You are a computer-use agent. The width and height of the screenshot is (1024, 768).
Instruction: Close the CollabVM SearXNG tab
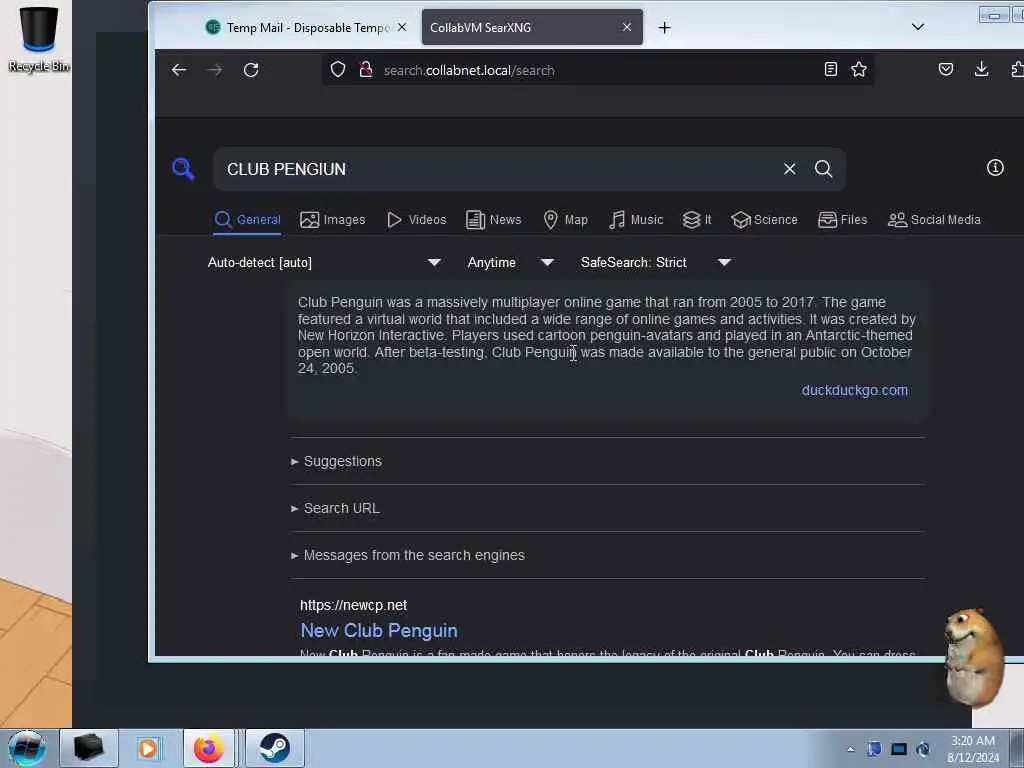(627, 27)
